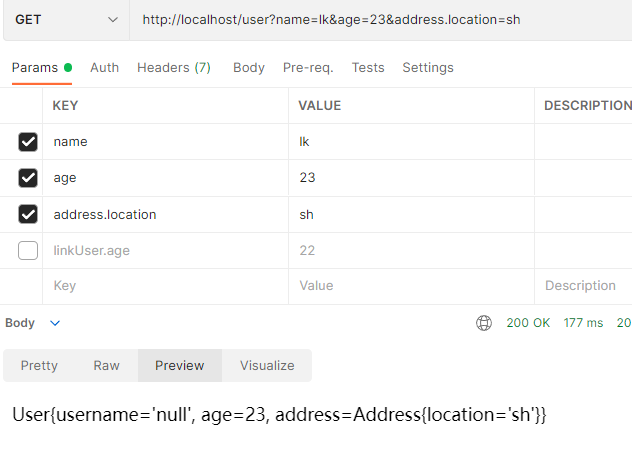Click the request URL field

[x=381, y=20]
